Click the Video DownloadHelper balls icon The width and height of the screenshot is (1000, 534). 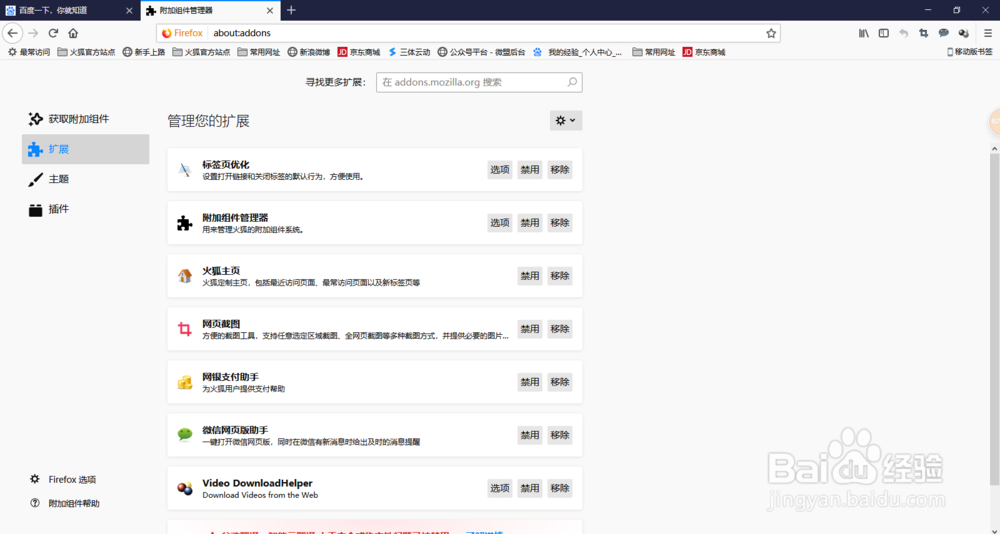pos(185,489)
